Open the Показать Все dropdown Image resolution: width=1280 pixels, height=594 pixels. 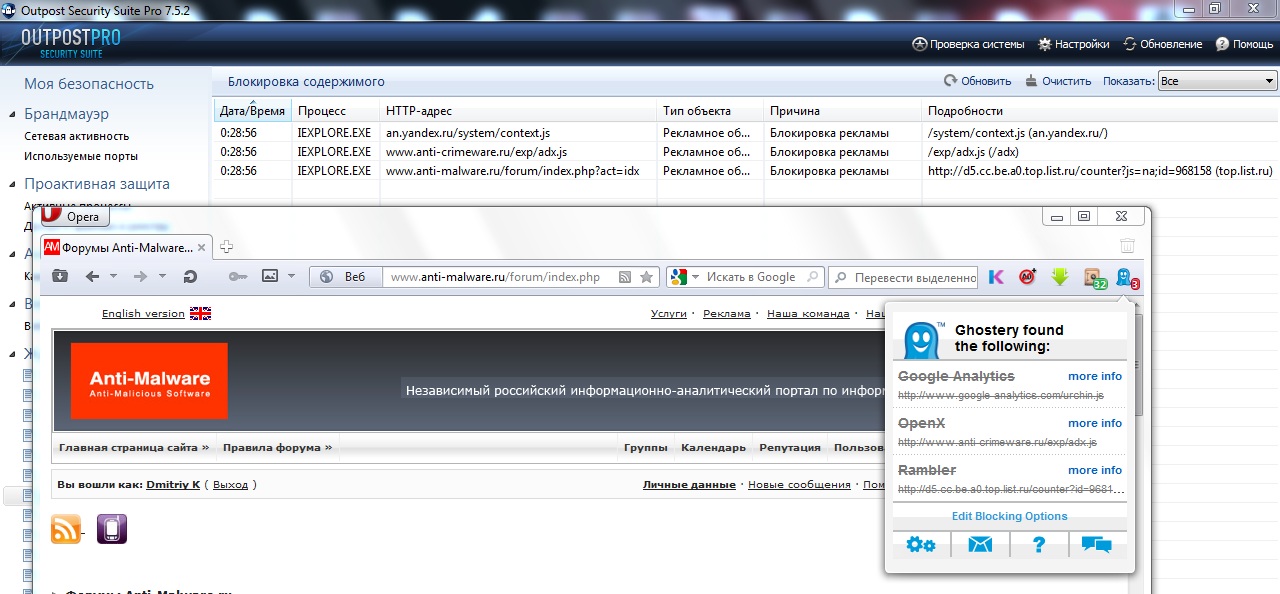1217,81
